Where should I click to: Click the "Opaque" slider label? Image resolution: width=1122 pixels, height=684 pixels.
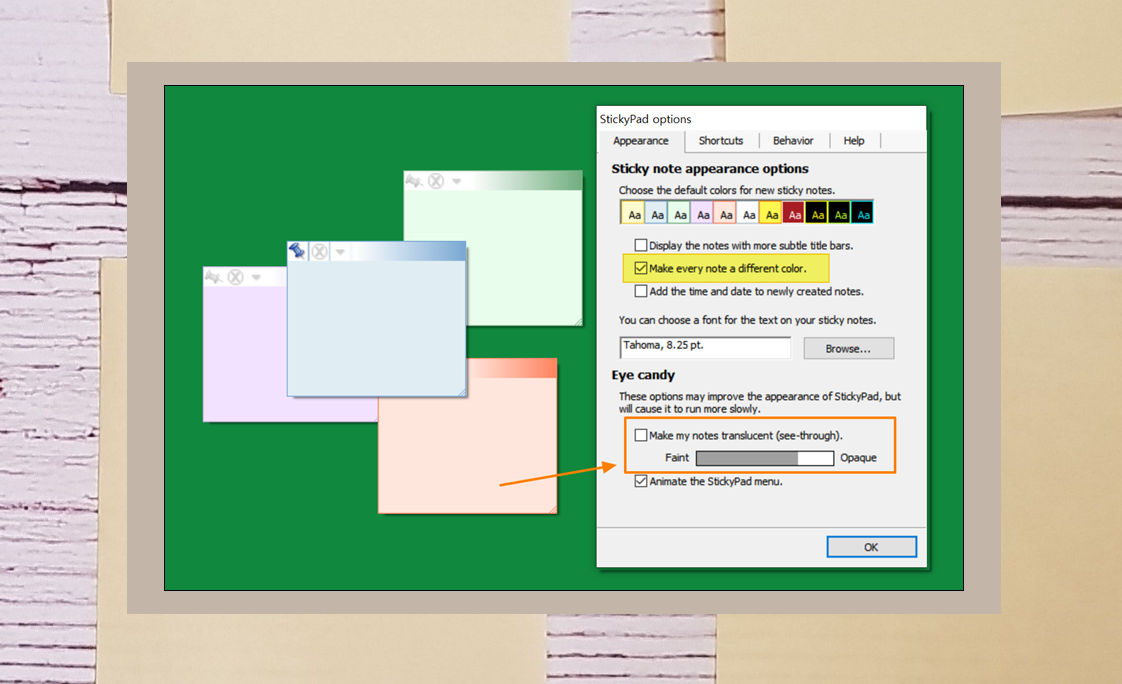tap(858, 458)
